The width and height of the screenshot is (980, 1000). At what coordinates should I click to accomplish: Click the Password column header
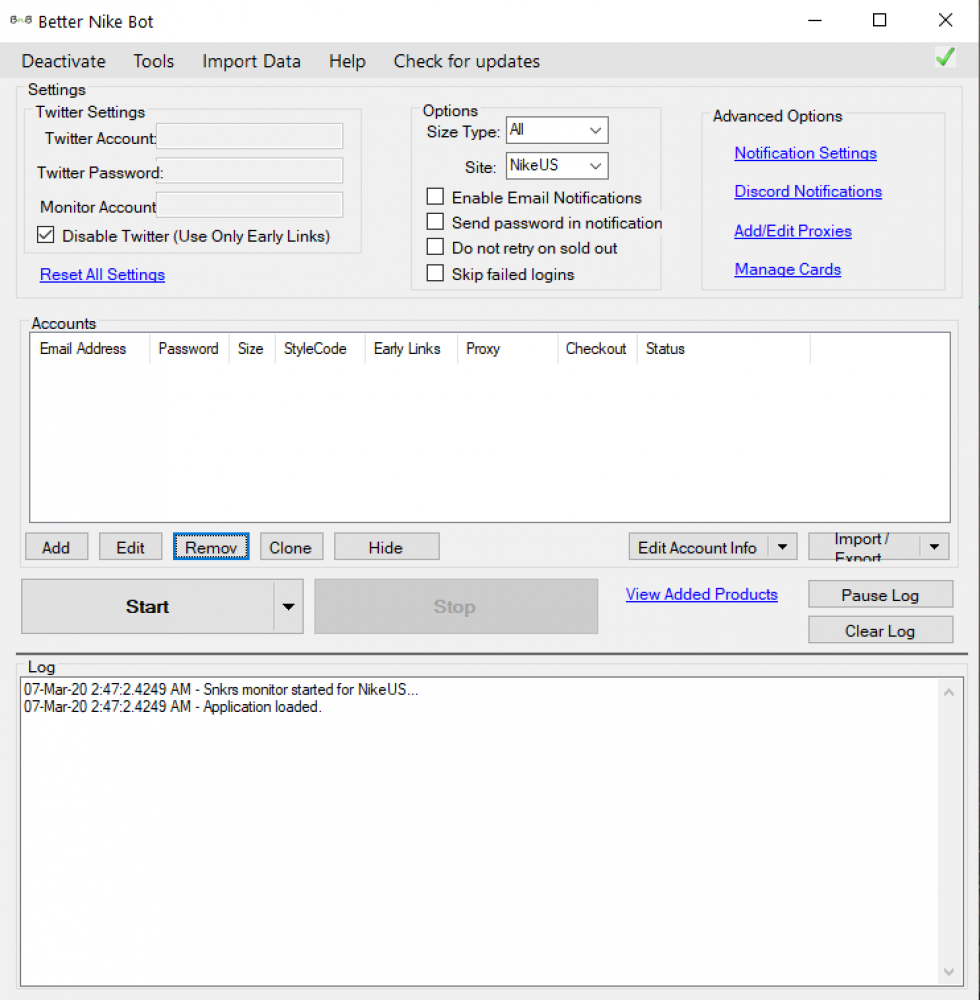(189, 349)
